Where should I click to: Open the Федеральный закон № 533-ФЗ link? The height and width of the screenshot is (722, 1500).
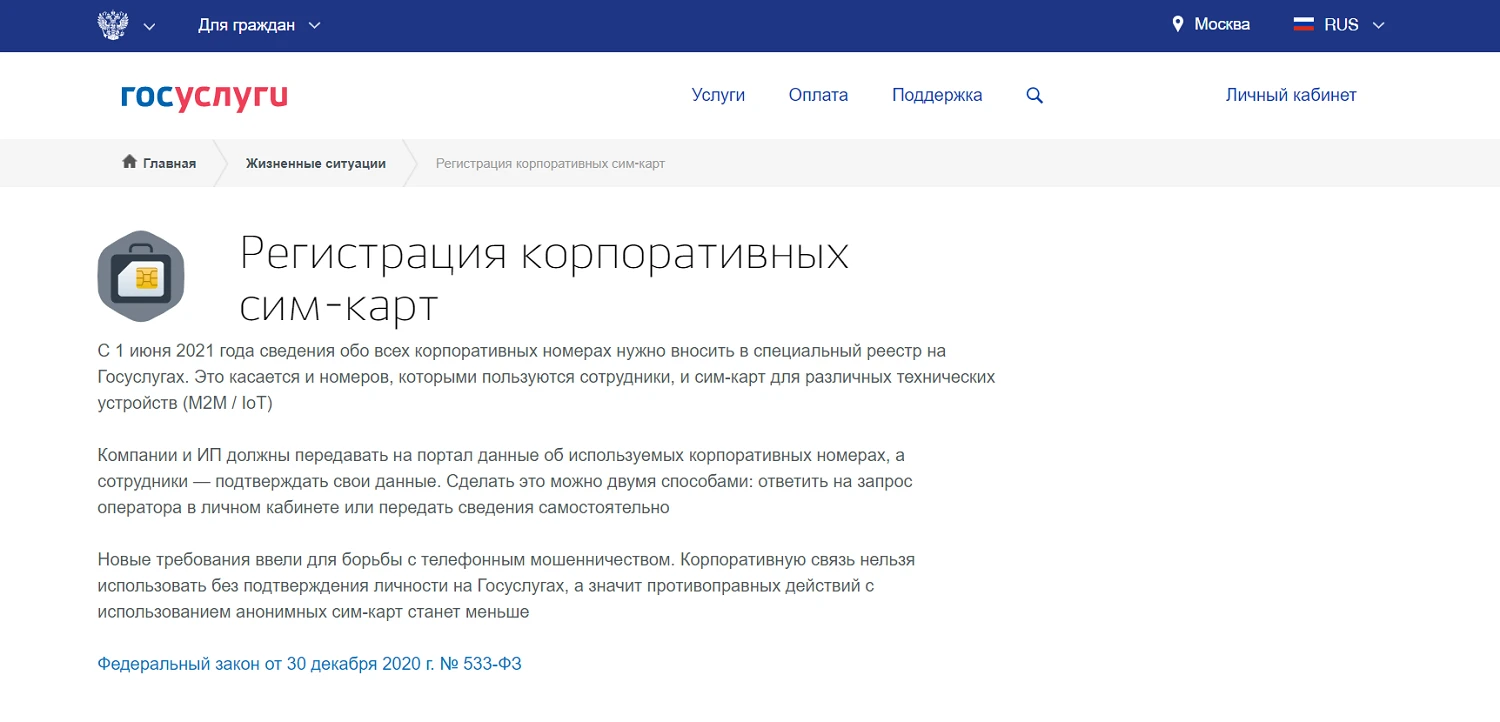309,664
